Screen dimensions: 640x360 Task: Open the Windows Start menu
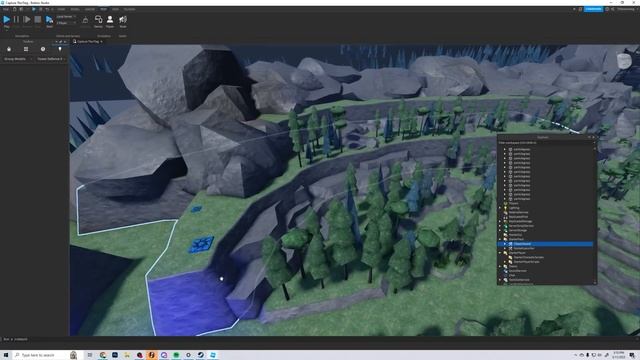[6, 355]
